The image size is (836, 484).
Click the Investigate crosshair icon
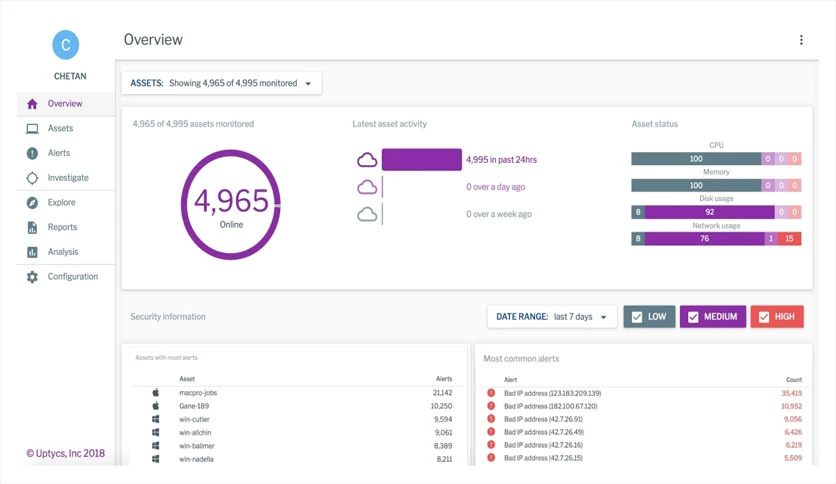point(32,178)
